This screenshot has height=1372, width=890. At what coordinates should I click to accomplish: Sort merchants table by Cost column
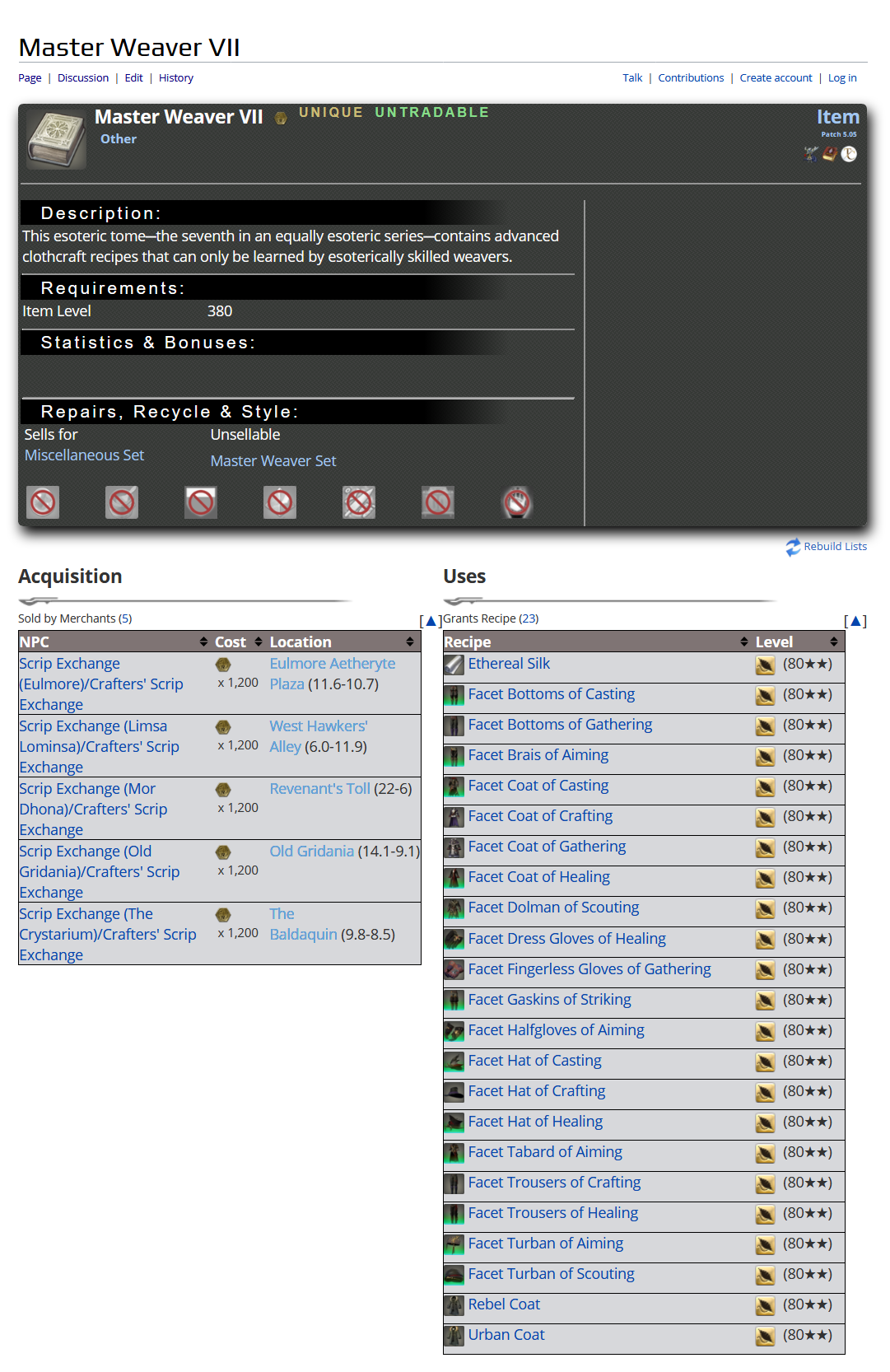(259, 642)
